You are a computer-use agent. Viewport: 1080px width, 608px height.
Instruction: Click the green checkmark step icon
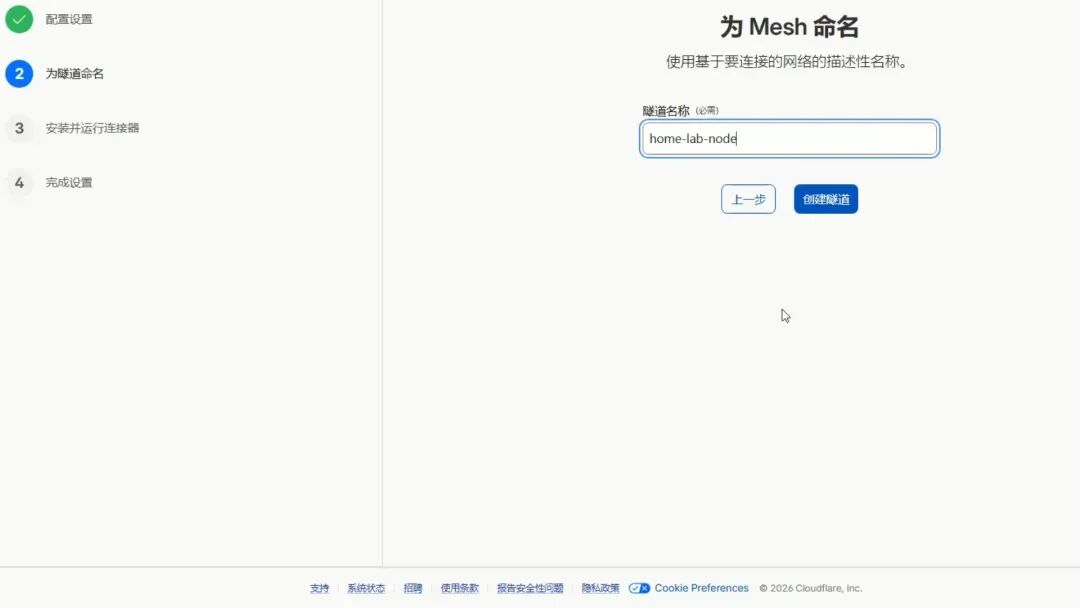[19, 19]
